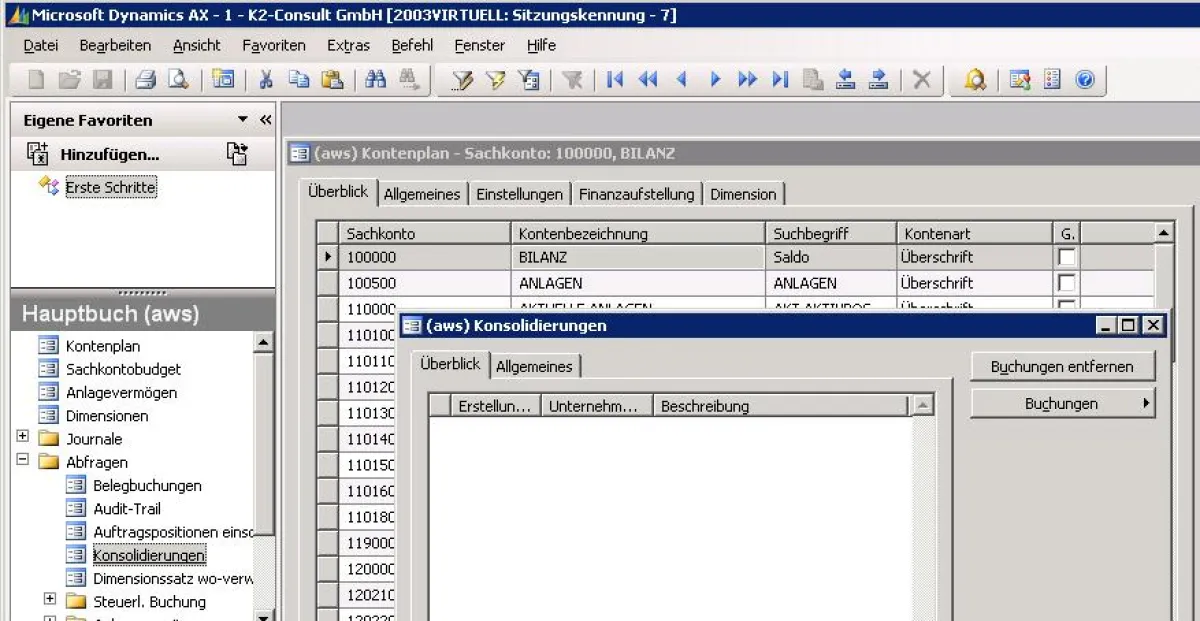Expand the Steuerl. Buchung folder
Image resolution: width=1200 pixels, height=621 pixels.
[x=49, y=597]
